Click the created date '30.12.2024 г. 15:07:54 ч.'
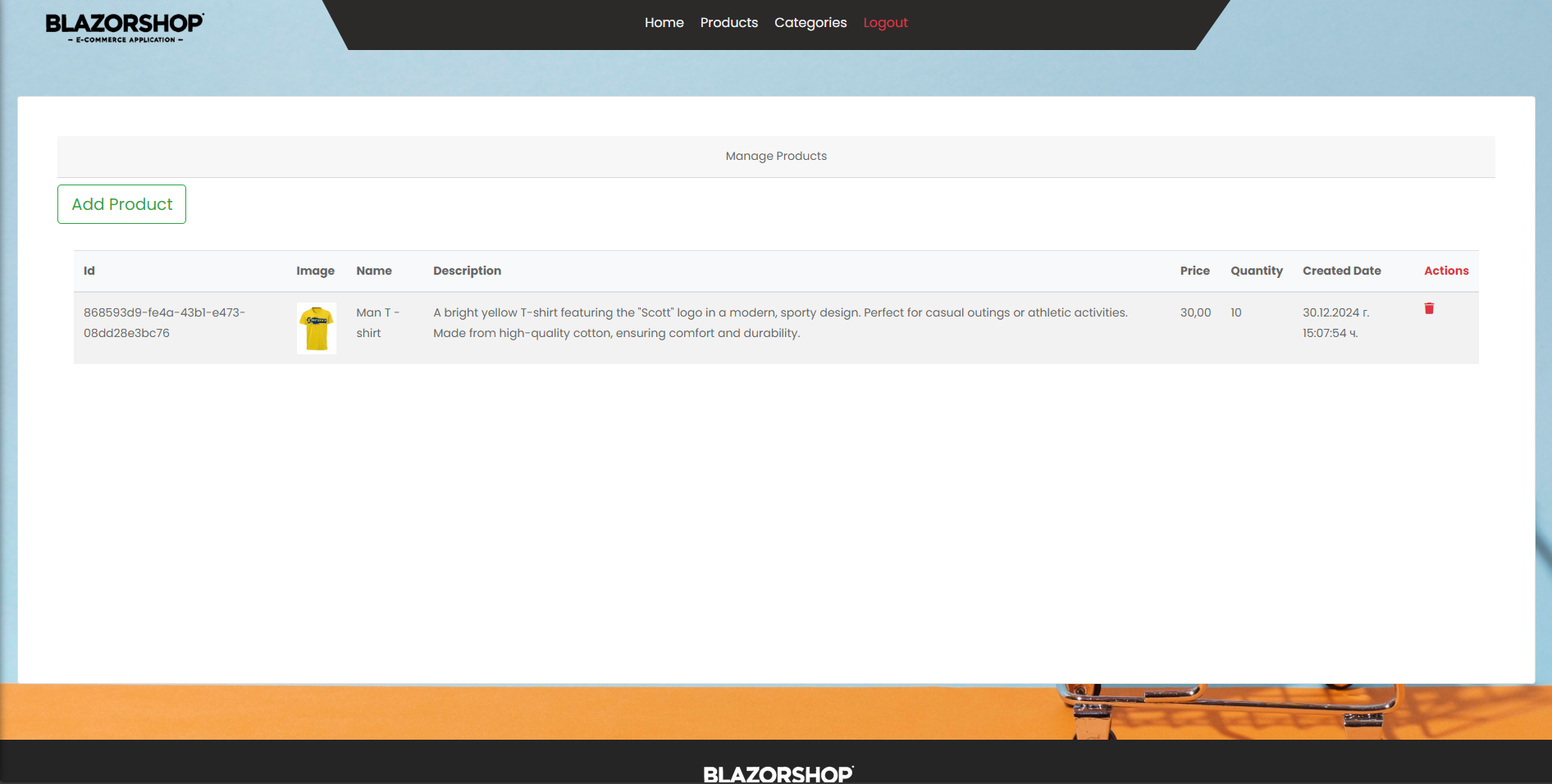This screenshot has width=1552, height=784. 1335,322
